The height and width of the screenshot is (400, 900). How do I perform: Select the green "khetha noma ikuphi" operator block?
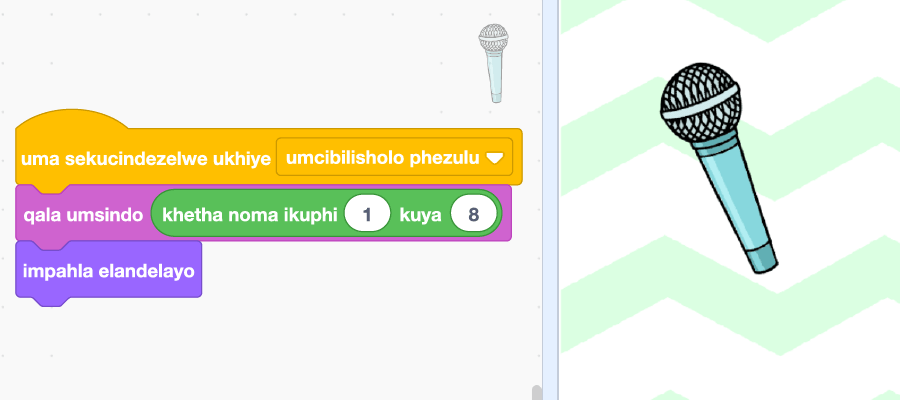click(326, 215)
